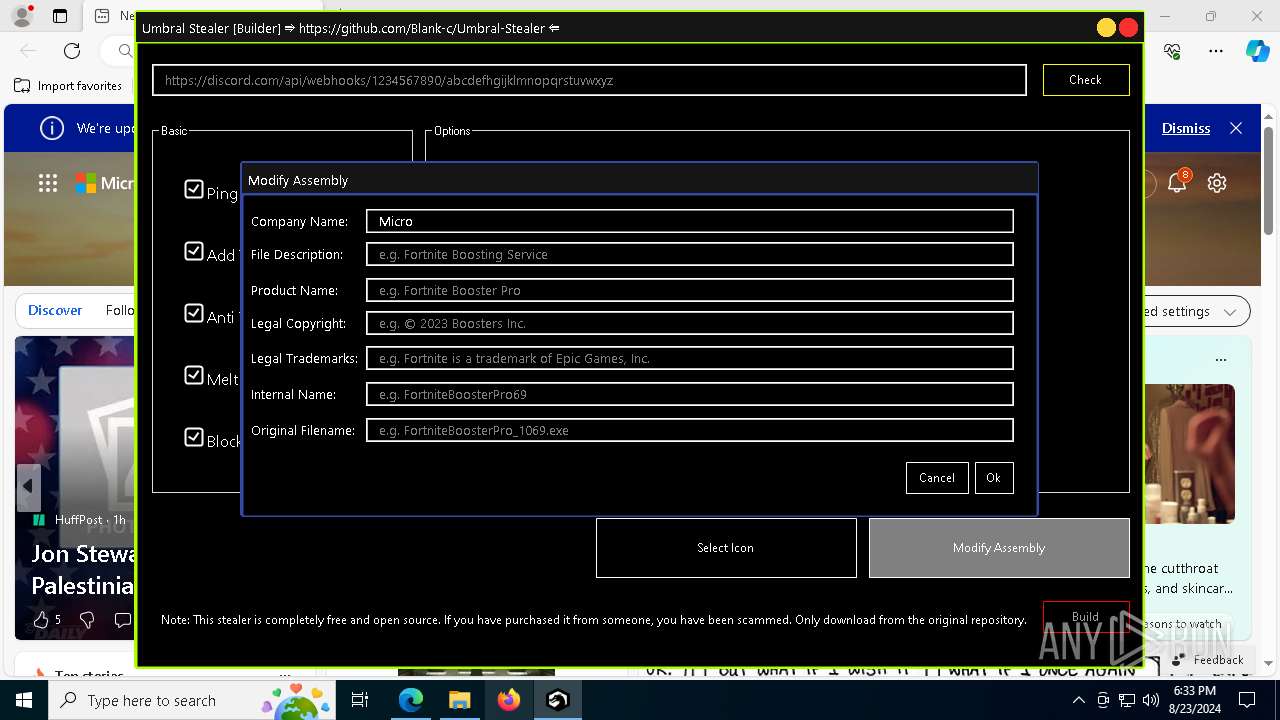Image resolution: width=1280 pixels, height=720 pixels.
Task: Click the info icon in blue banner
Action: point(51,128)
